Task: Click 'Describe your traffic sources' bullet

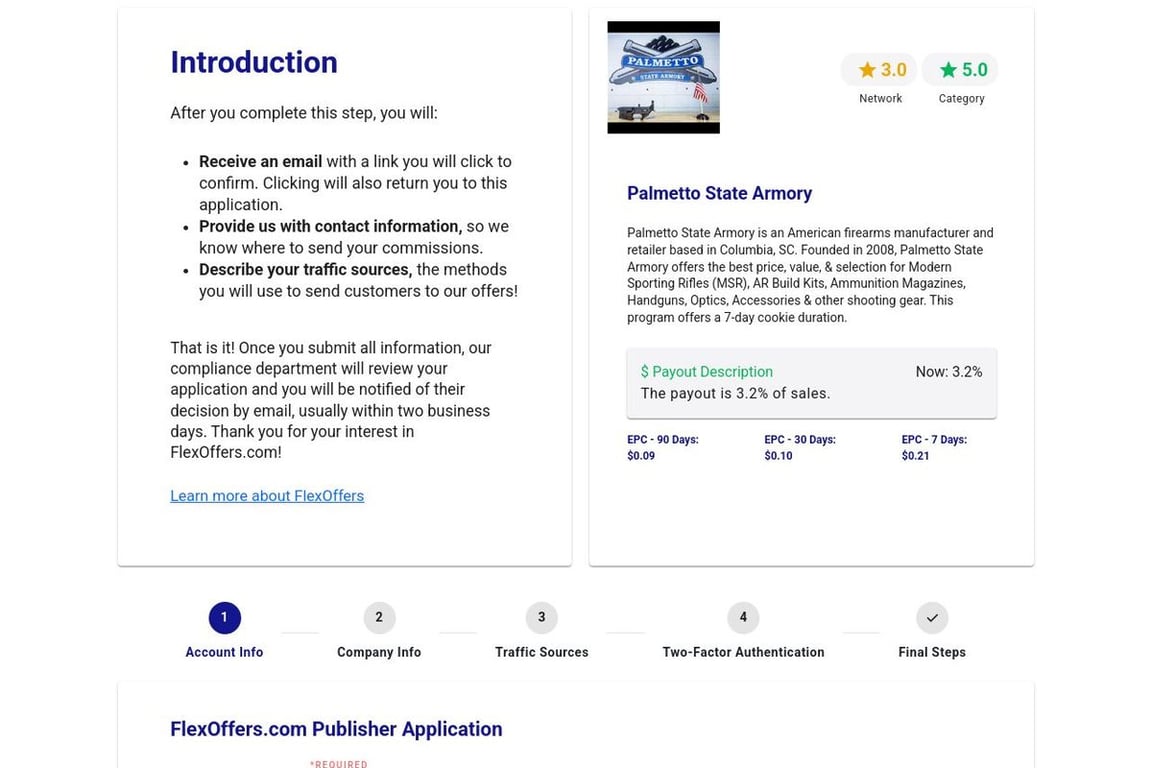Action: [x=306, y=270]
